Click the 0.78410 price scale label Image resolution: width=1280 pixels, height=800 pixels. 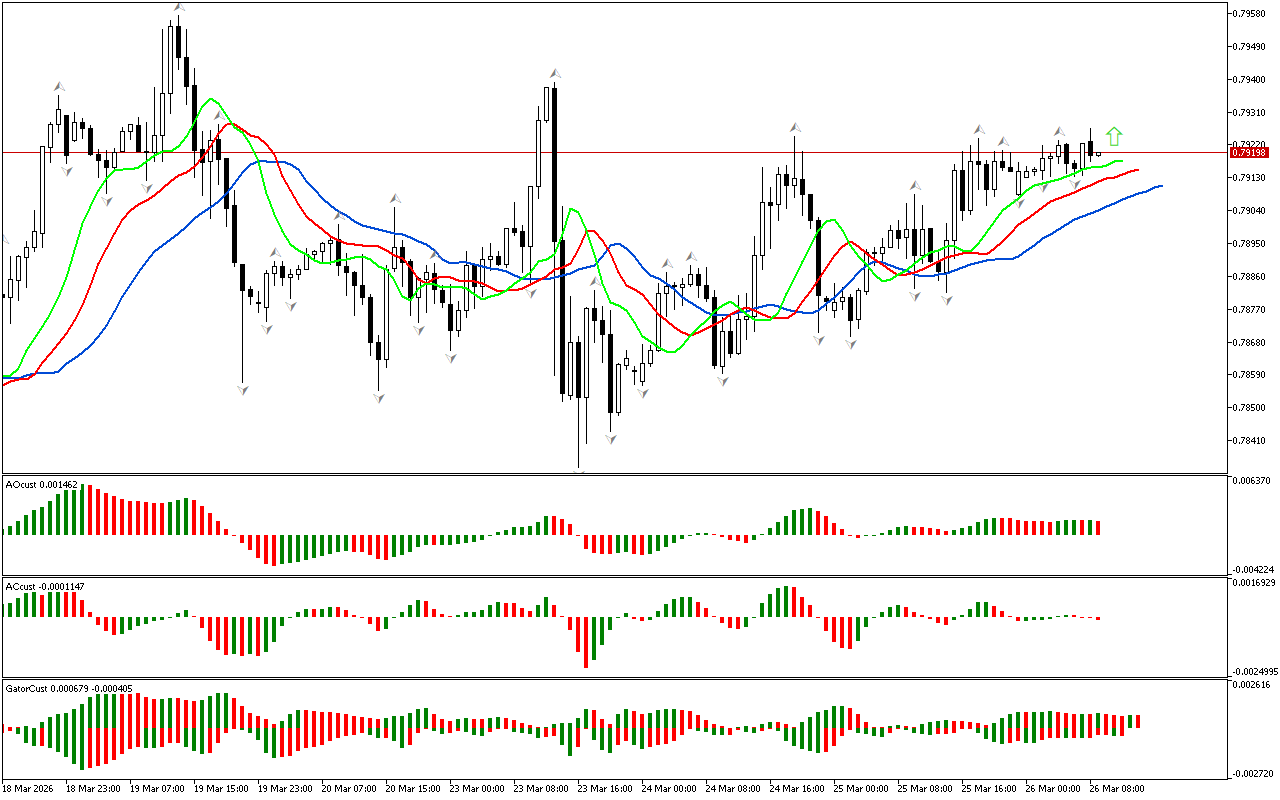1250,441
